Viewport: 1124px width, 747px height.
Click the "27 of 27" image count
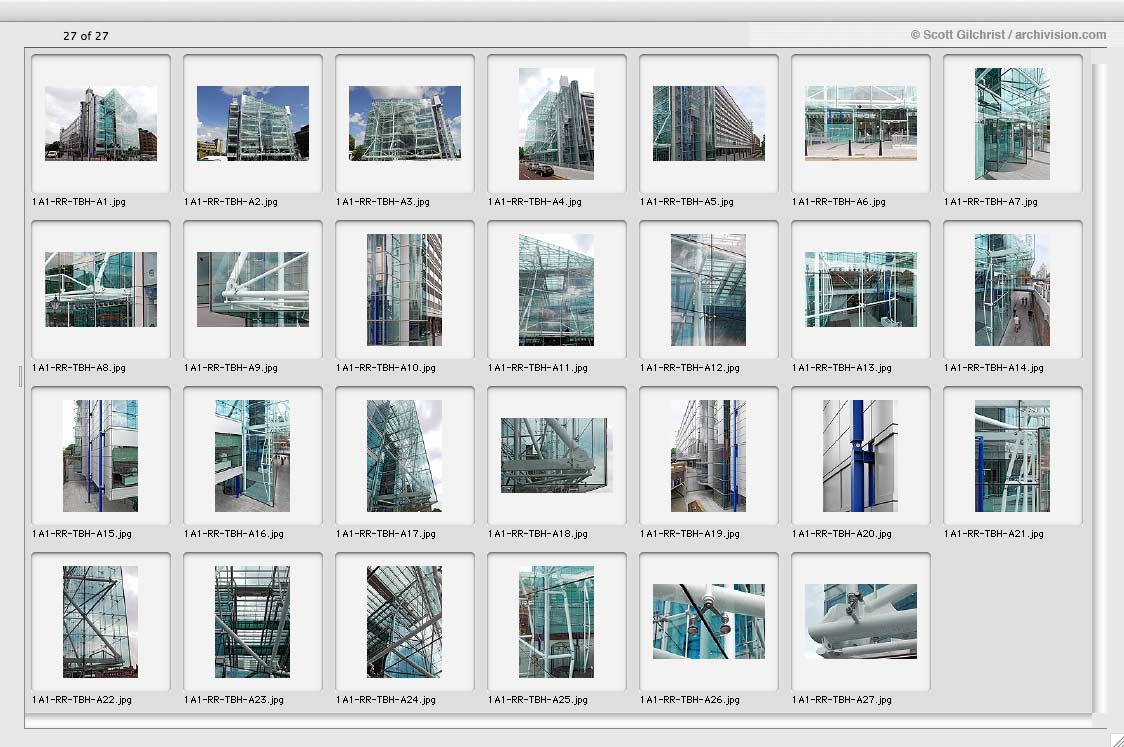click(85, 36)
